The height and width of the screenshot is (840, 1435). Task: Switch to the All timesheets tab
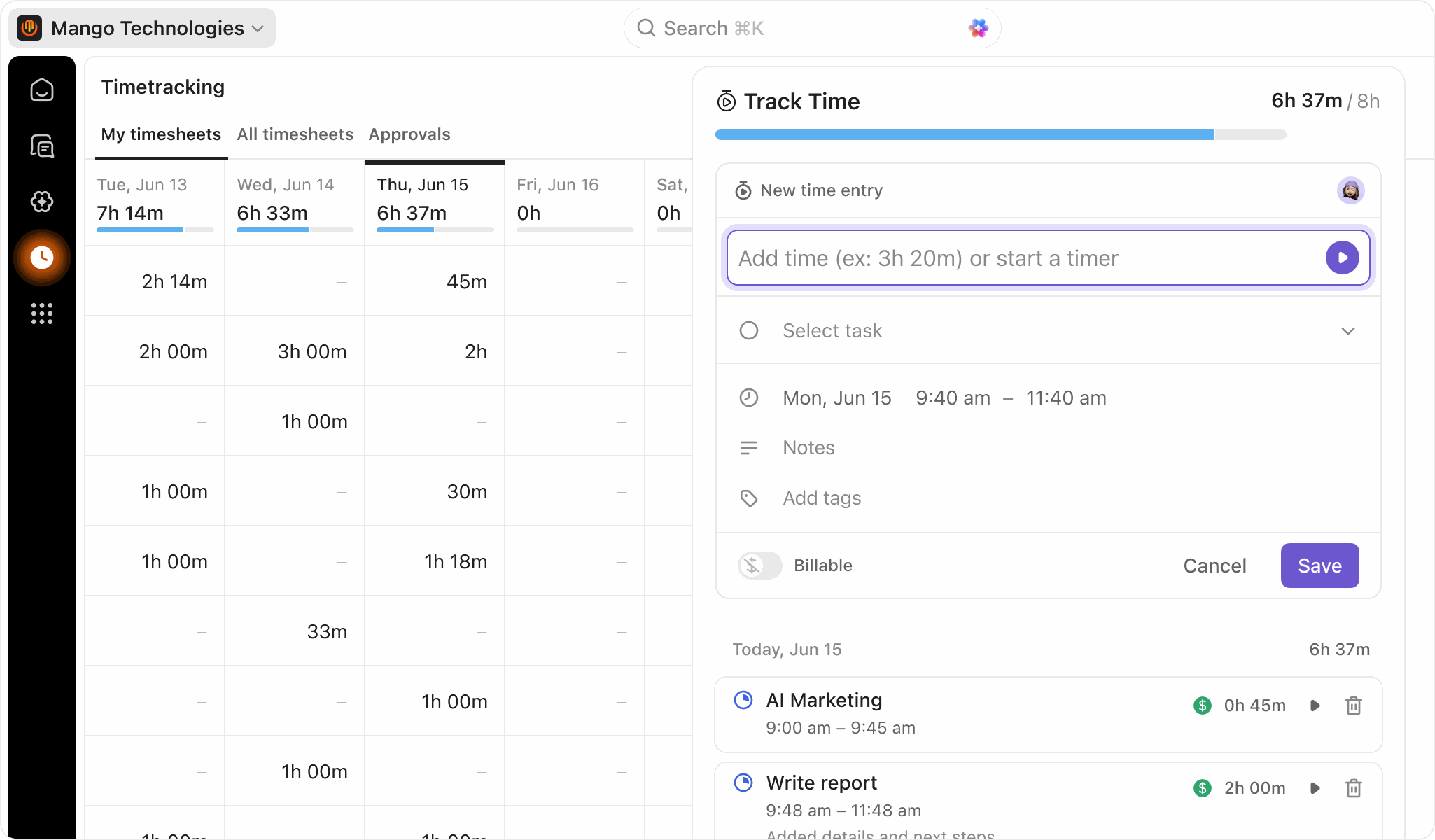295,134
